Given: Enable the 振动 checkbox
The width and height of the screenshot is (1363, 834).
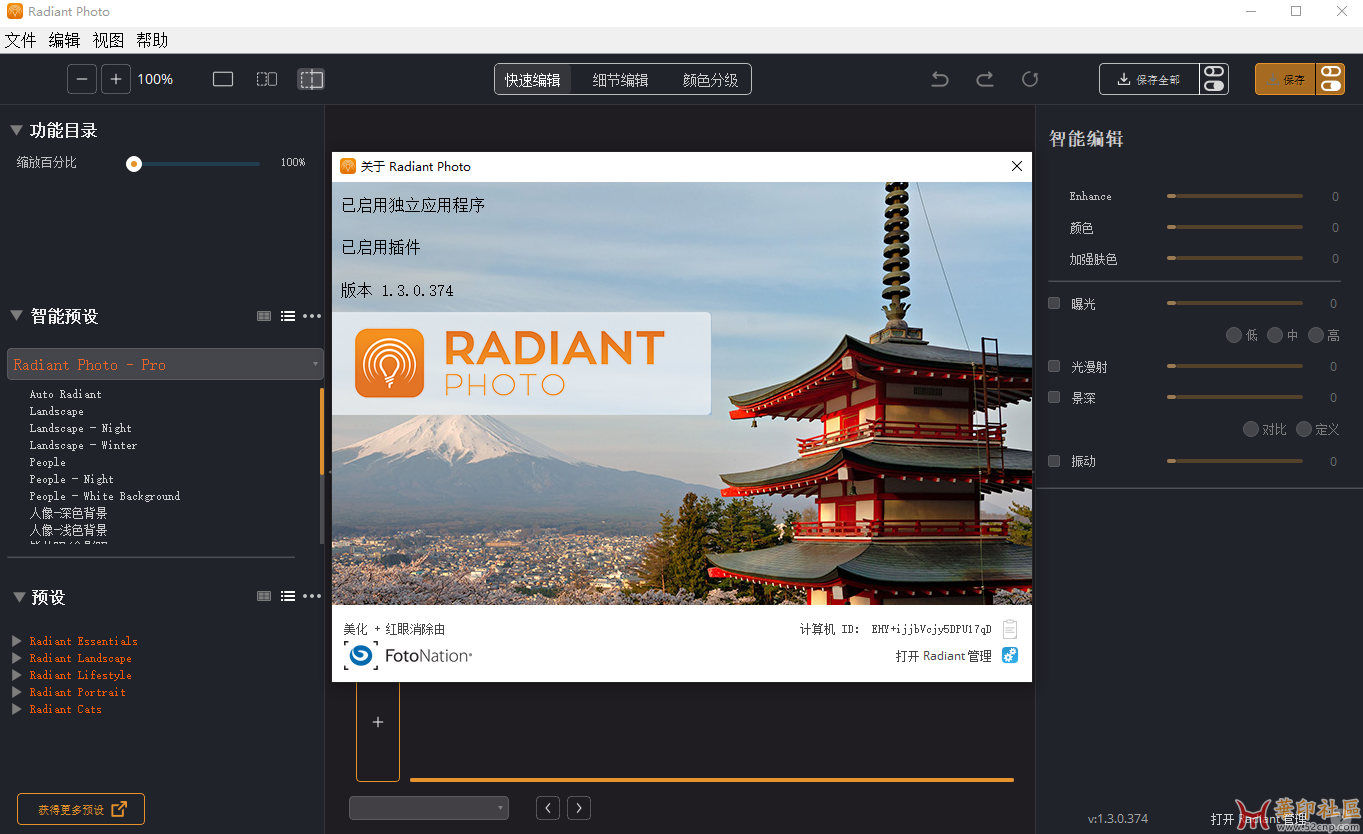Looking at the screenshot, I should tap(1054, 460).
